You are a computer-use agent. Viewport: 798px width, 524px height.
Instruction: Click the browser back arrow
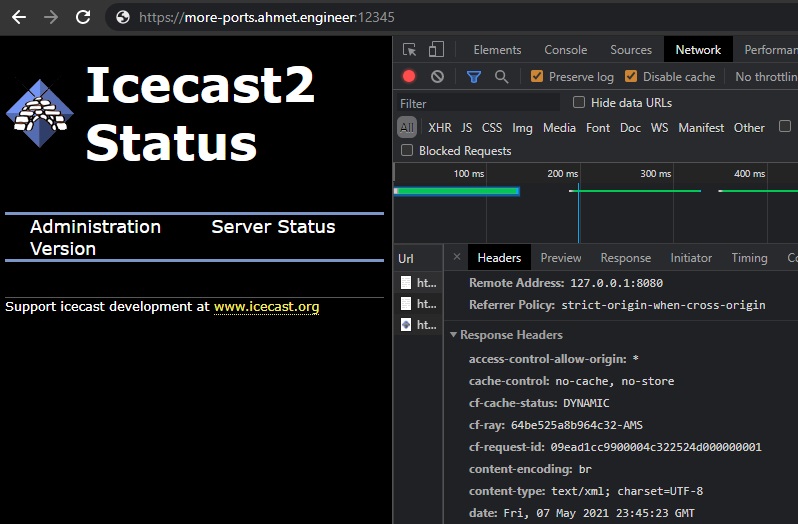click(x=18, y=17)
